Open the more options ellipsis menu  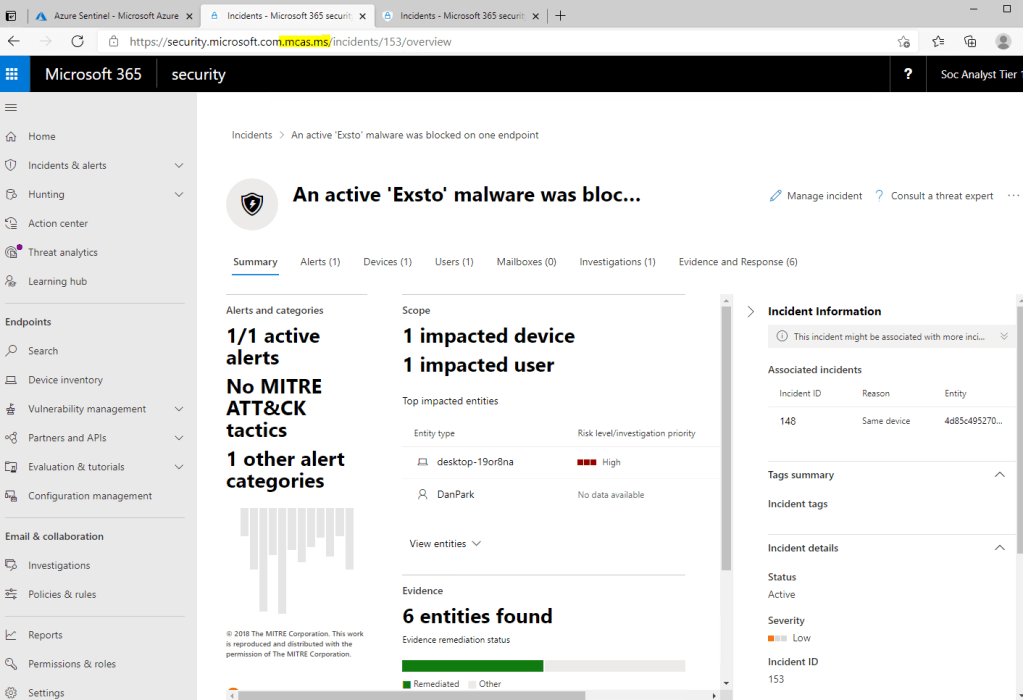(x=1013, y=196)
